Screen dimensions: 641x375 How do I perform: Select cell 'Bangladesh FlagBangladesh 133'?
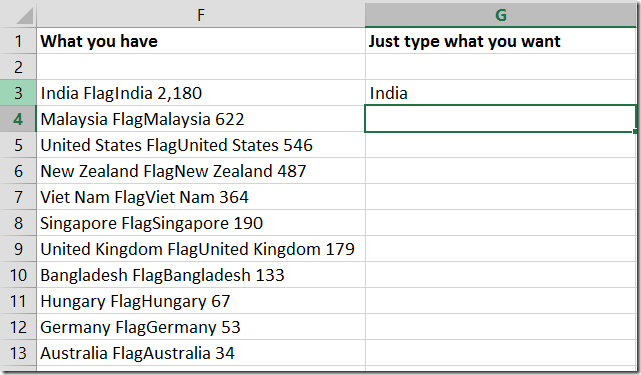[x=201, y=275]
